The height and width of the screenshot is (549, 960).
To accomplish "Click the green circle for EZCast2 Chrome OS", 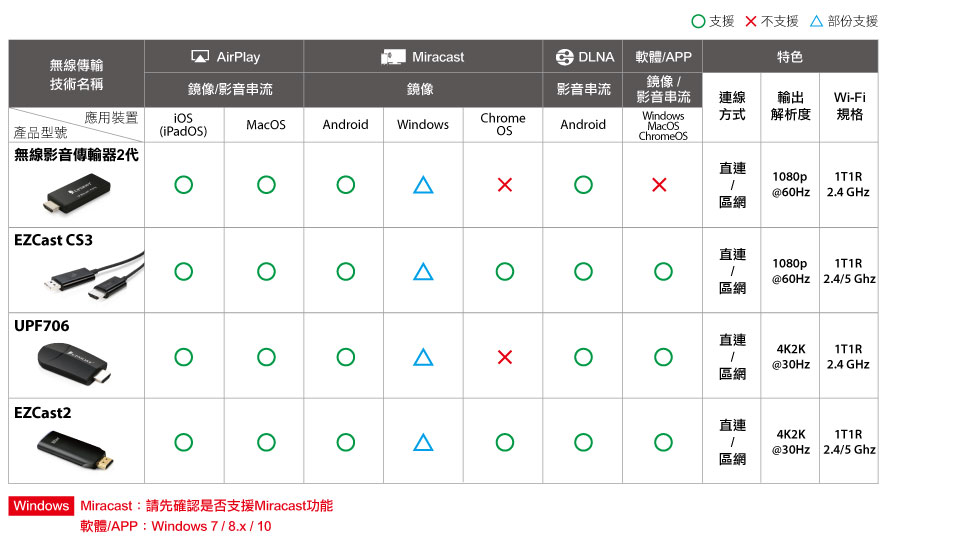I will (x=504, y=442).
